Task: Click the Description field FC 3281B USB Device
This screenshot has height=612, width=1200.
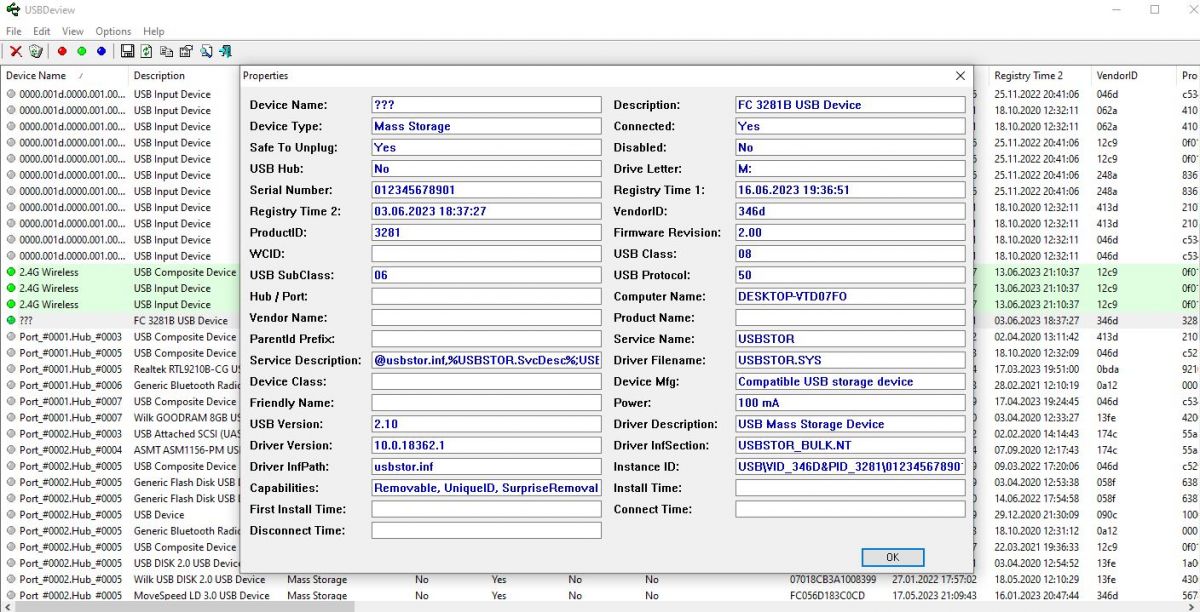Action: [x=850, y=105]
